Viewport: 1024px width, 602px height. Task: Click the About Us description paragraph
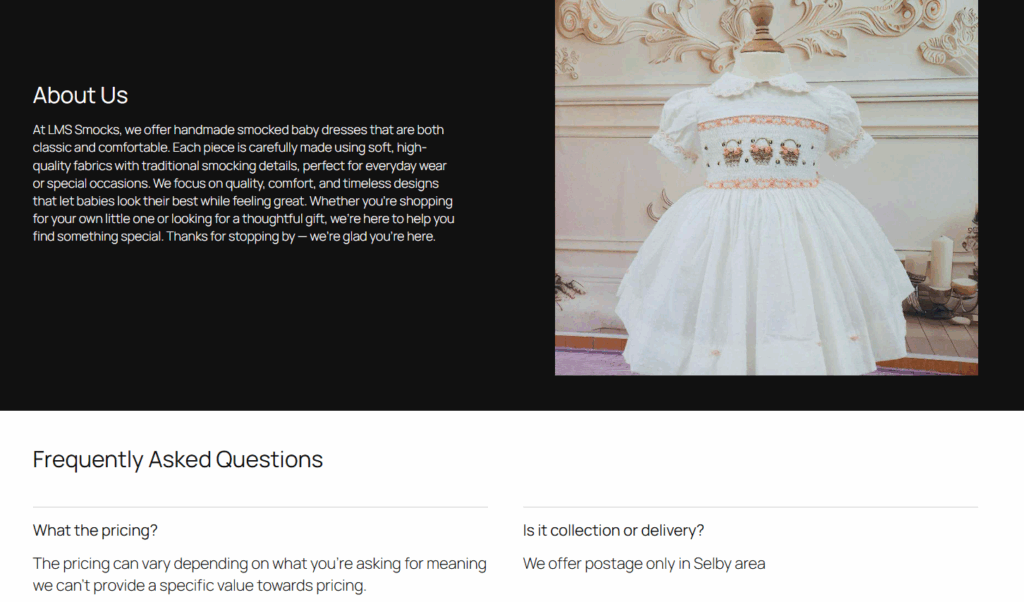[244, 183]
